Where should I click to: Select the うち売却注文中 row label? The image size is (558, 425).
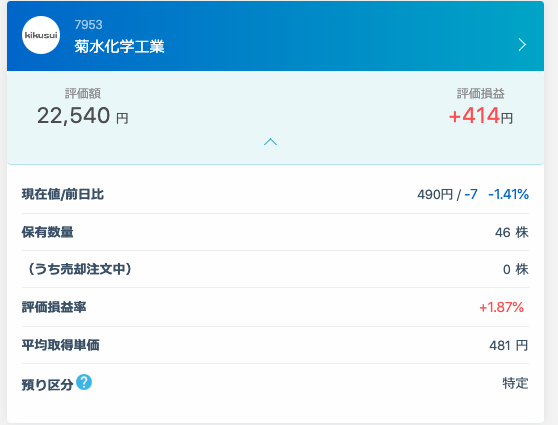(79, 269)
